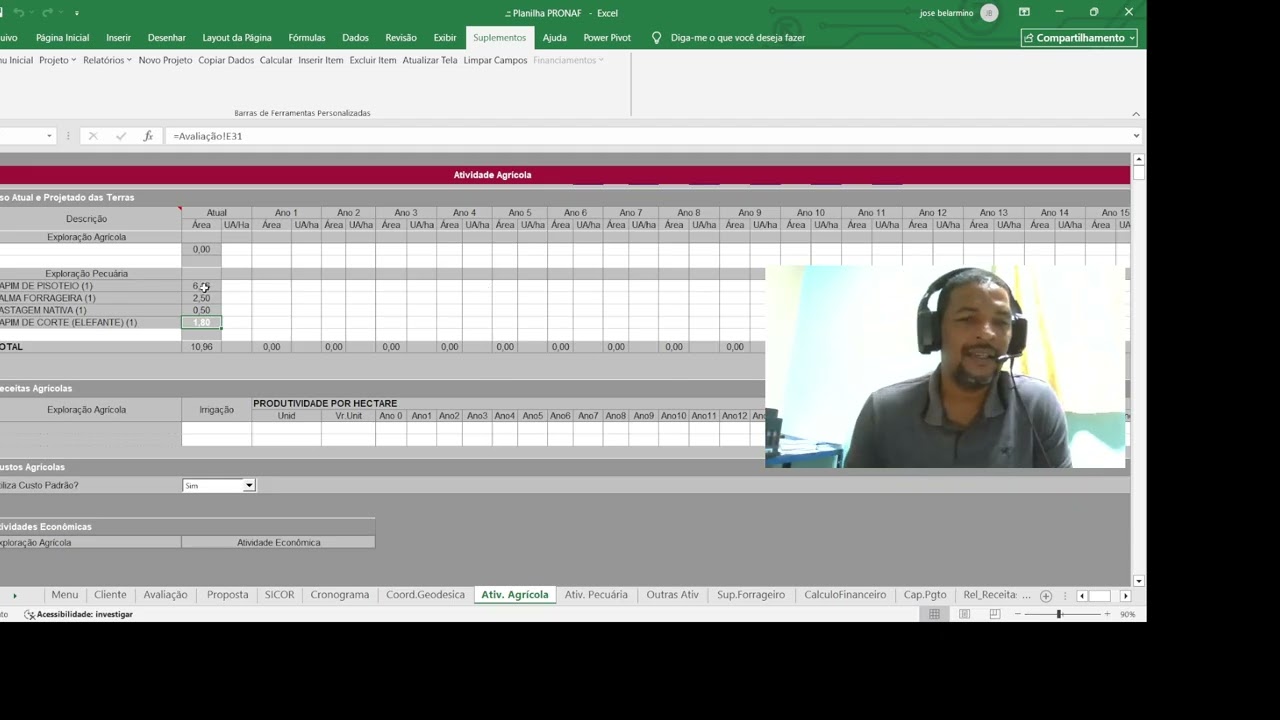Open Ribbon Display Options icon
This screenshot has height=720, width=1280.
pos(1024,12)
